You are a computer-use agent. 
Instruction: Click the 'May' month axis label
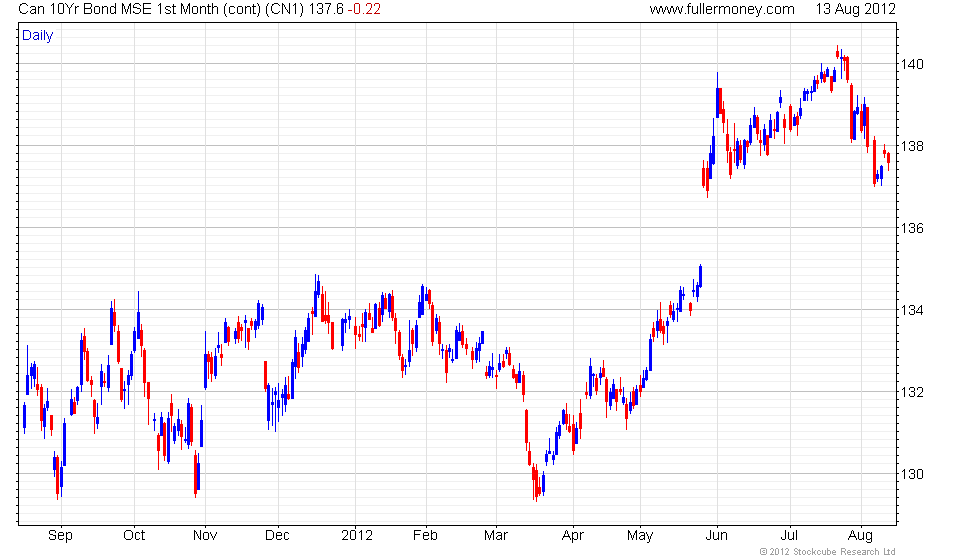[x=640, y=536]
